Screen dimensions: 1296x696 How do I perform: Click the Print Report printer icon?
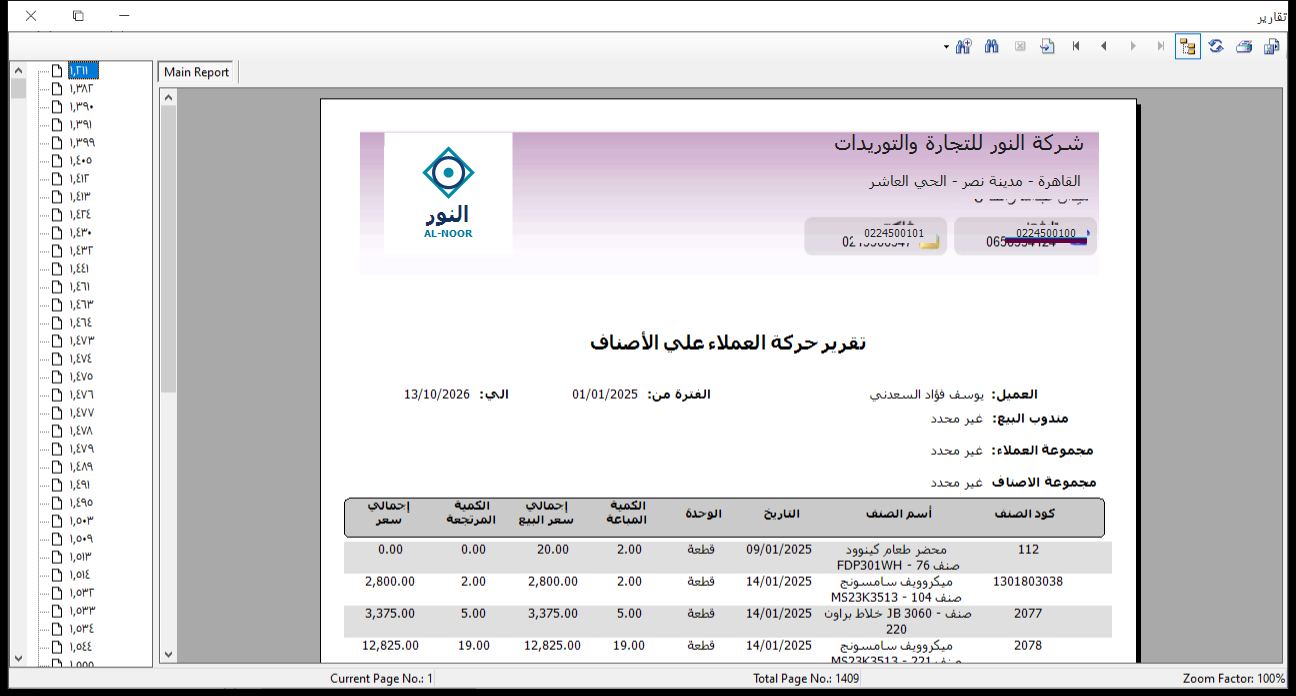(1244, 46)
